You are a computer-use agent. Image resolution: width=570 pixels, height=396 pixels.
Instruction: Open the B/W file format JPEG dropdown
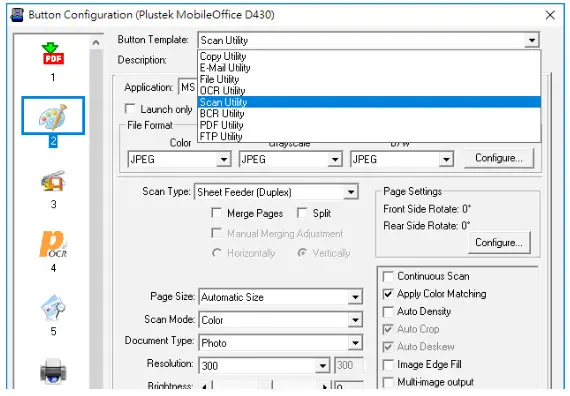pos(446,160)
